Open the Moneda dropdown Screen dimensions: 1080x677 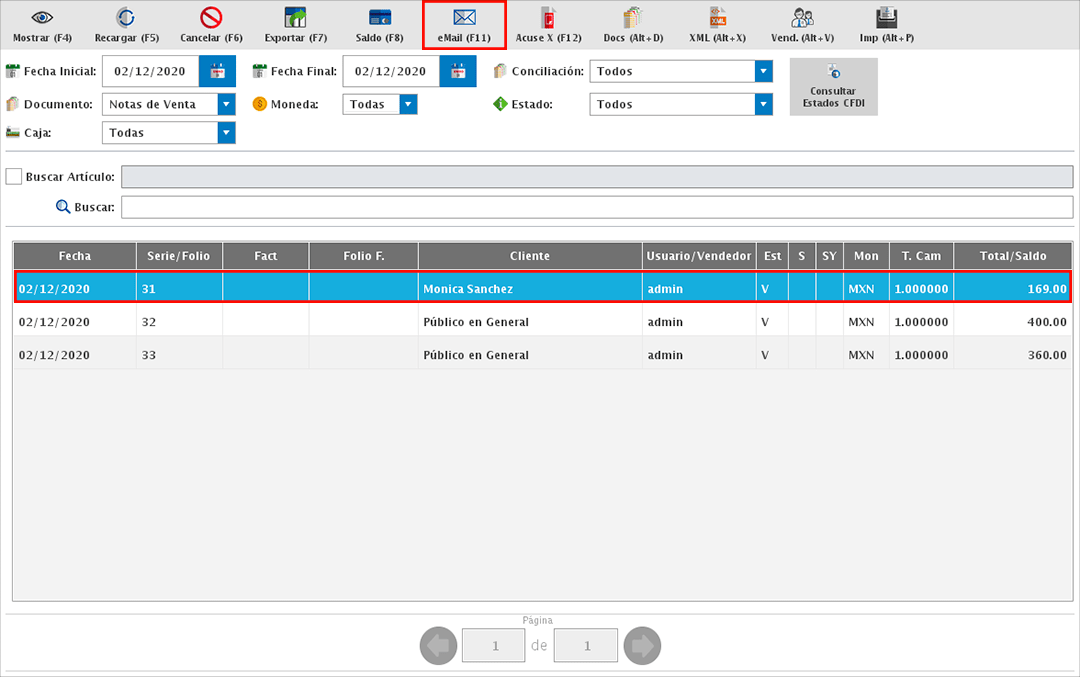coord(408,104)
